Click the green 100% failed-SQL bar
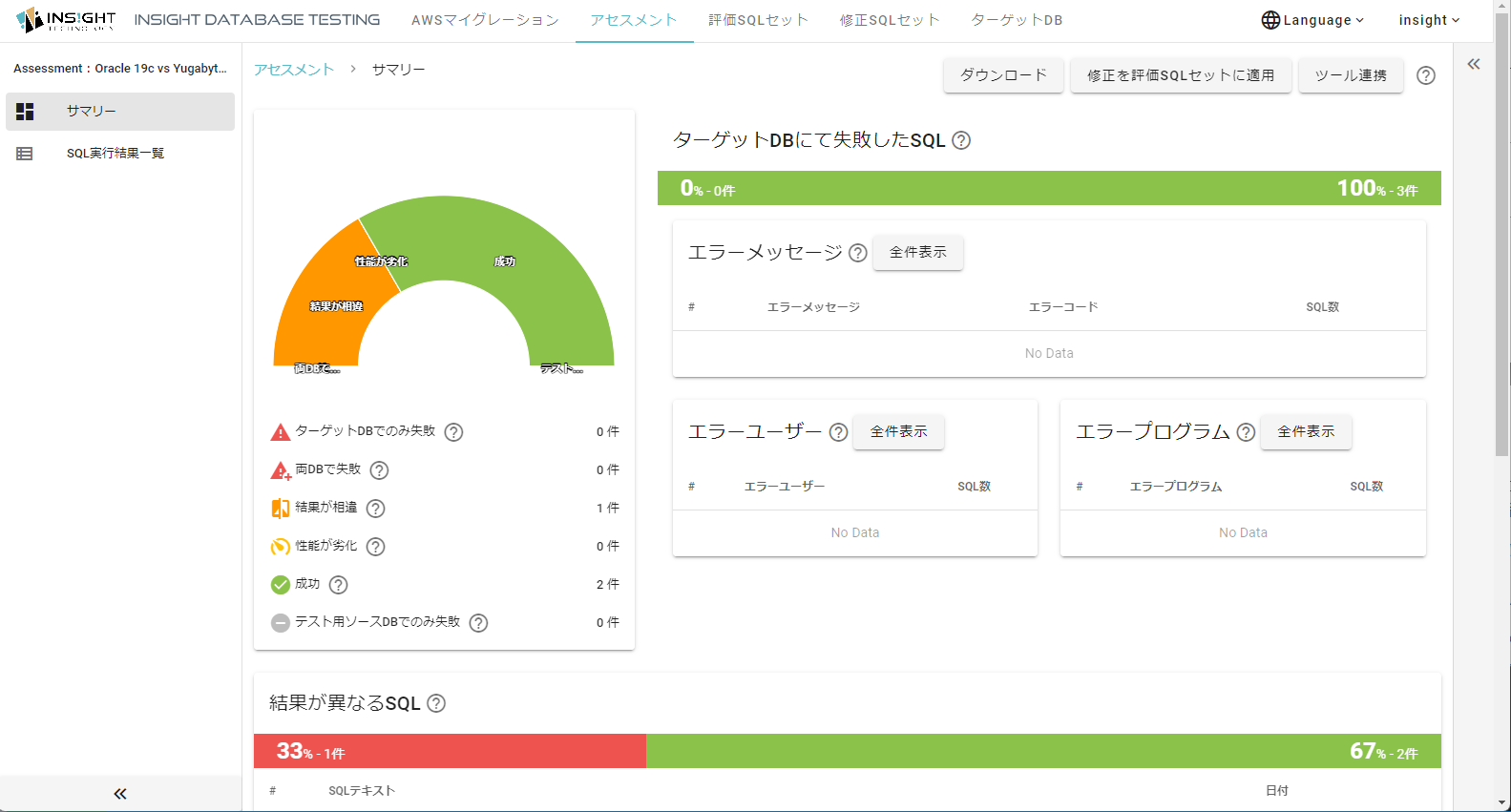This screenshot has width=1511, height=812. pos(1049,188)
